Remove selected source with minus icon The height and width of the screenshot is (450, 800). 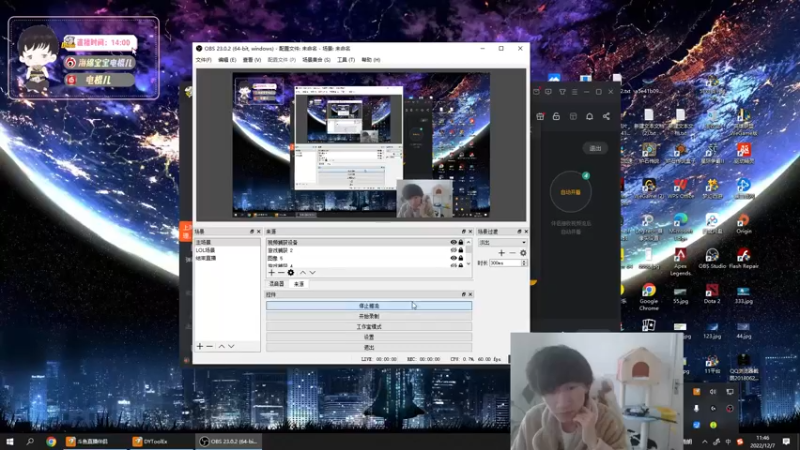tap(281, 273)
